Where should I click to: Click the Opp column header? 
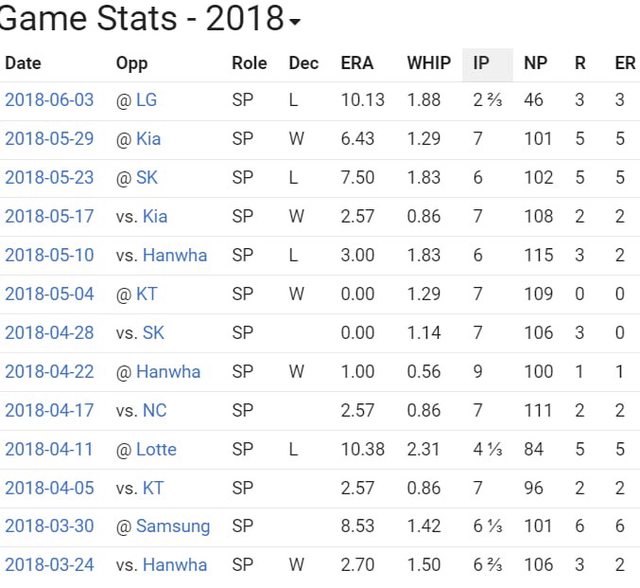[132, 63]
